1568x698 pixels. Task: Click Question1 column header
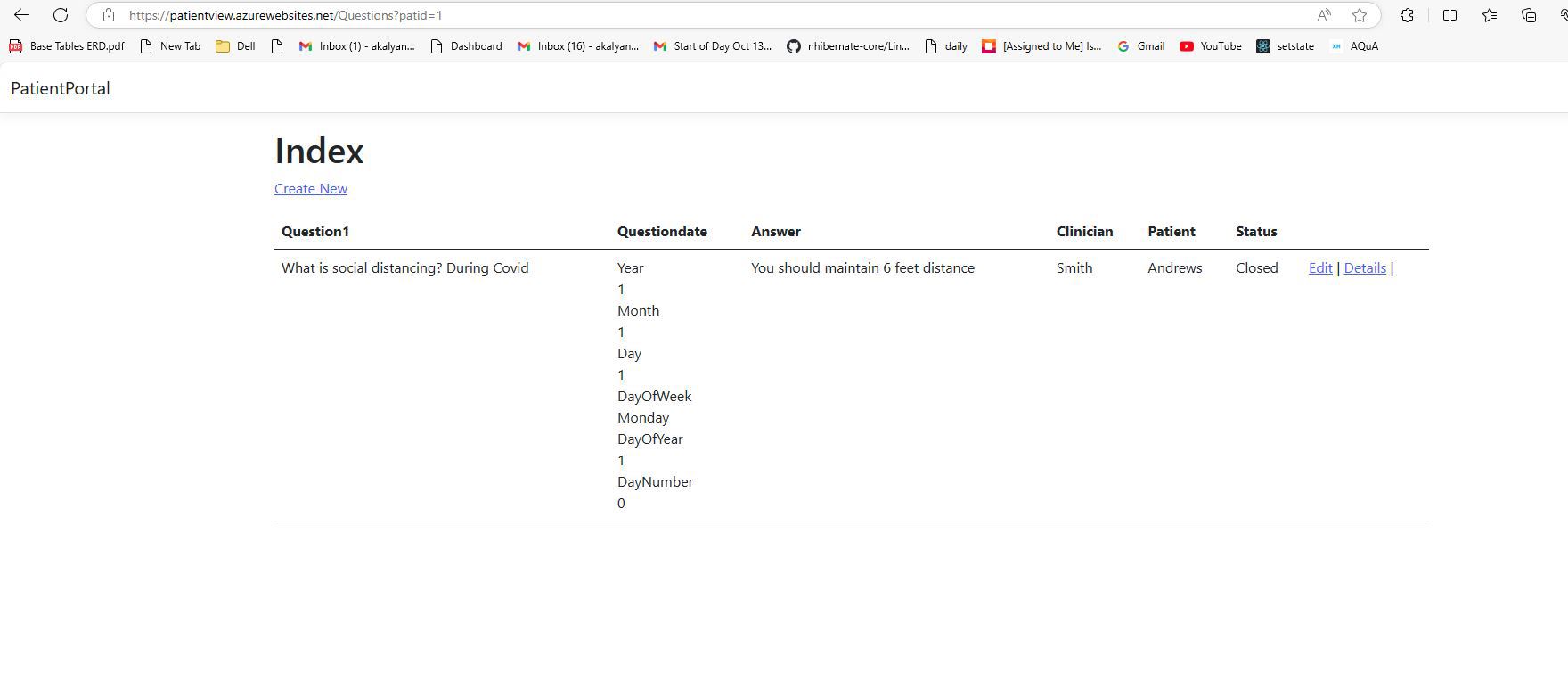tap(315, 232)
